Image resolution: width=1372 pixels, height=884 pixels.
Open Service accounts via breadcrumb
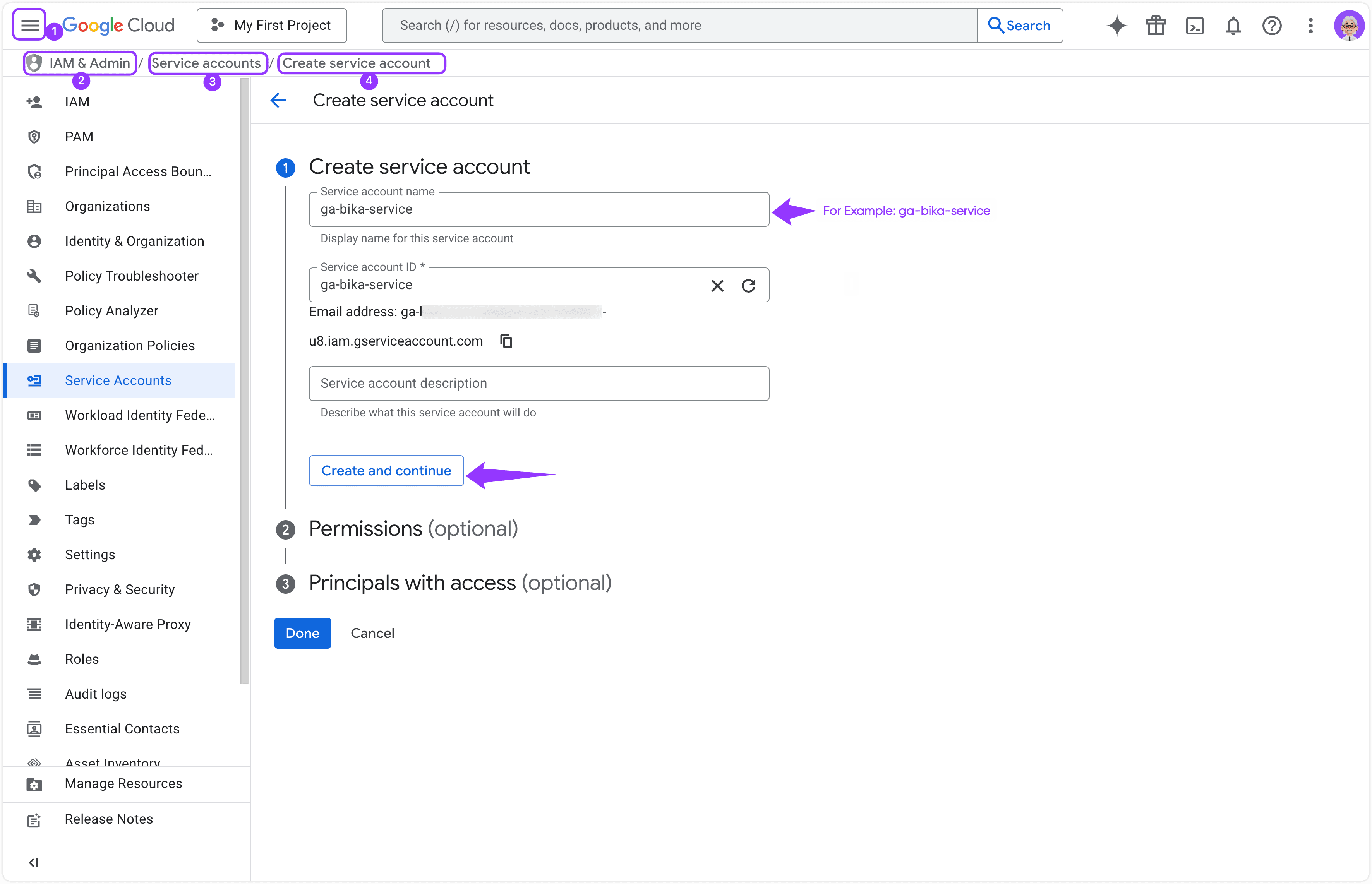pyautogui.click(x=207, y=63)
